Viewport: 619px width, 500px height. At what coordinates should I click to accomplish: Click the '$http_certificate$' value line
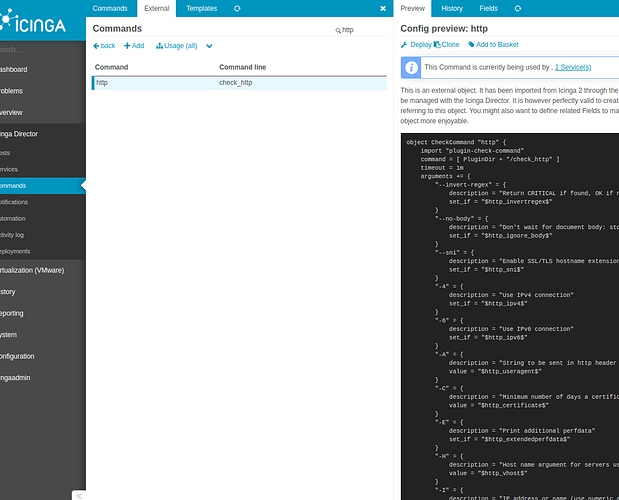point(499,405)
